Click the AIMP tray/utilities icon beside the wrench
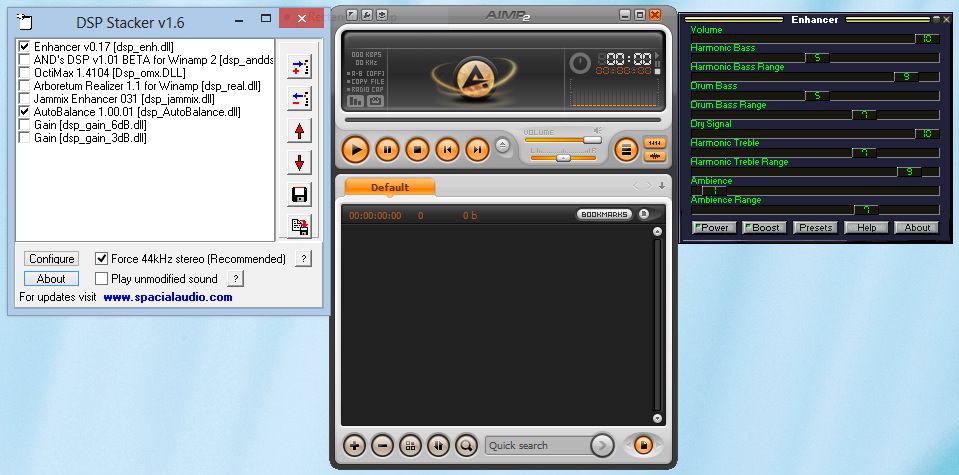Image resolution: width=959 pixels, height=475 pixels. (381, 15)
